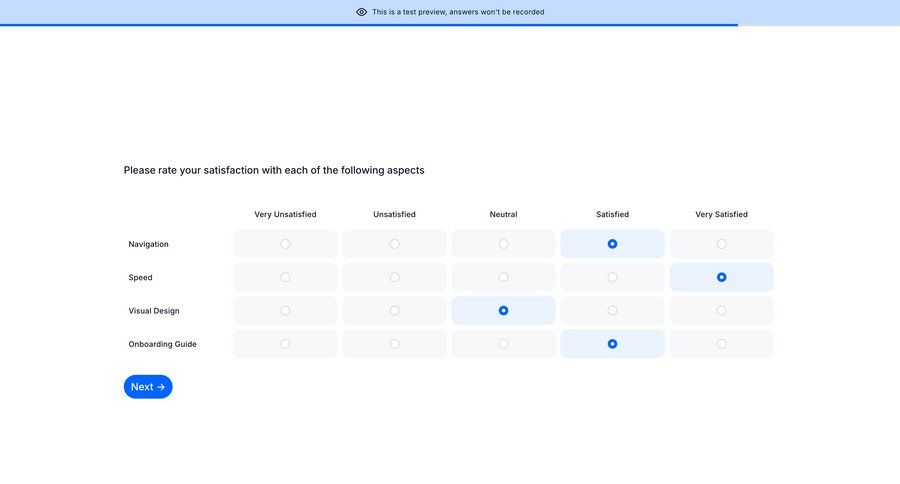900x484 pixels.
Task: Select Unsatisfied for Visual Design
Action: pos(394,311)
